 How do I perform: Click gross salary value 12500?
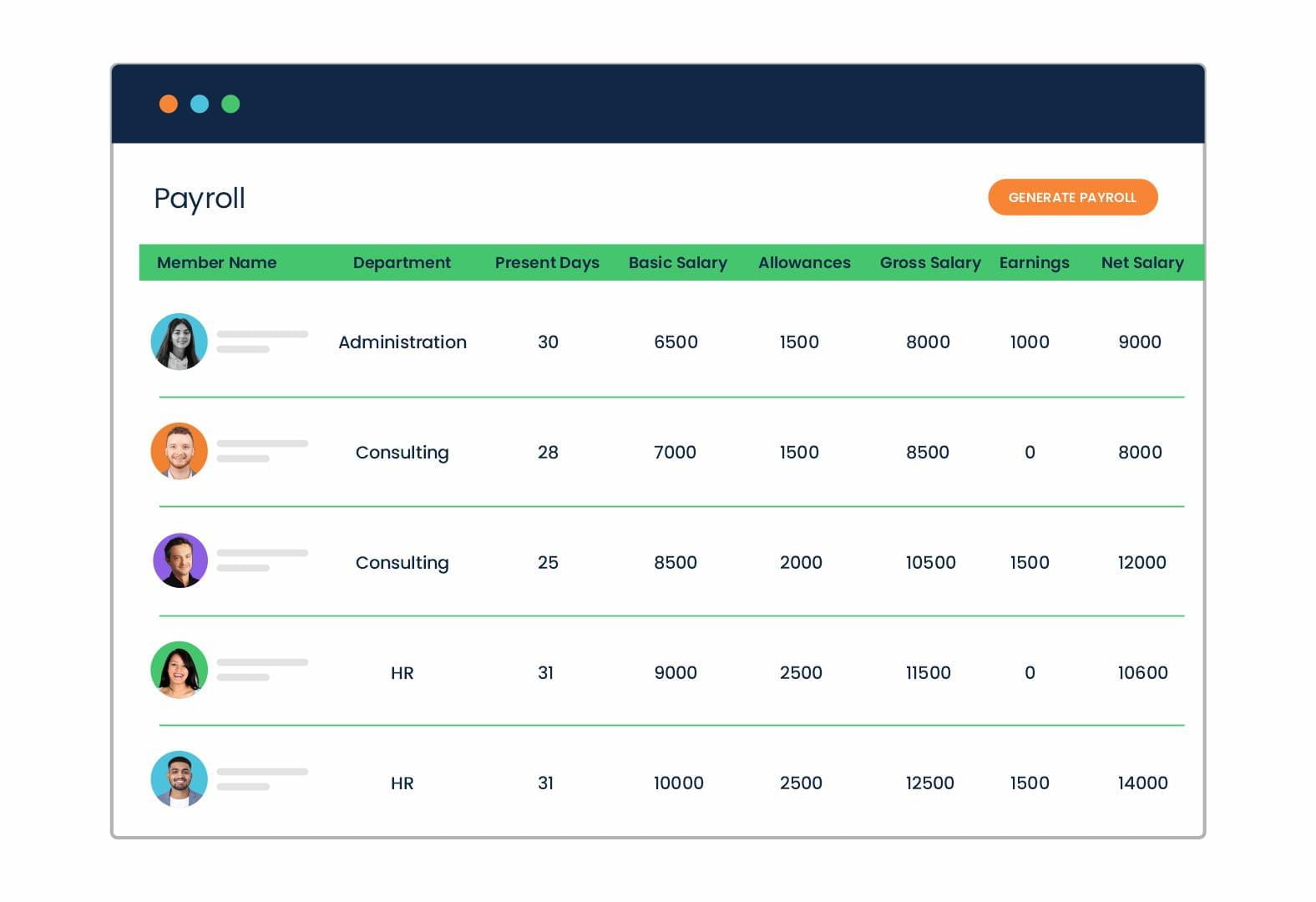[x=929, y=783]
